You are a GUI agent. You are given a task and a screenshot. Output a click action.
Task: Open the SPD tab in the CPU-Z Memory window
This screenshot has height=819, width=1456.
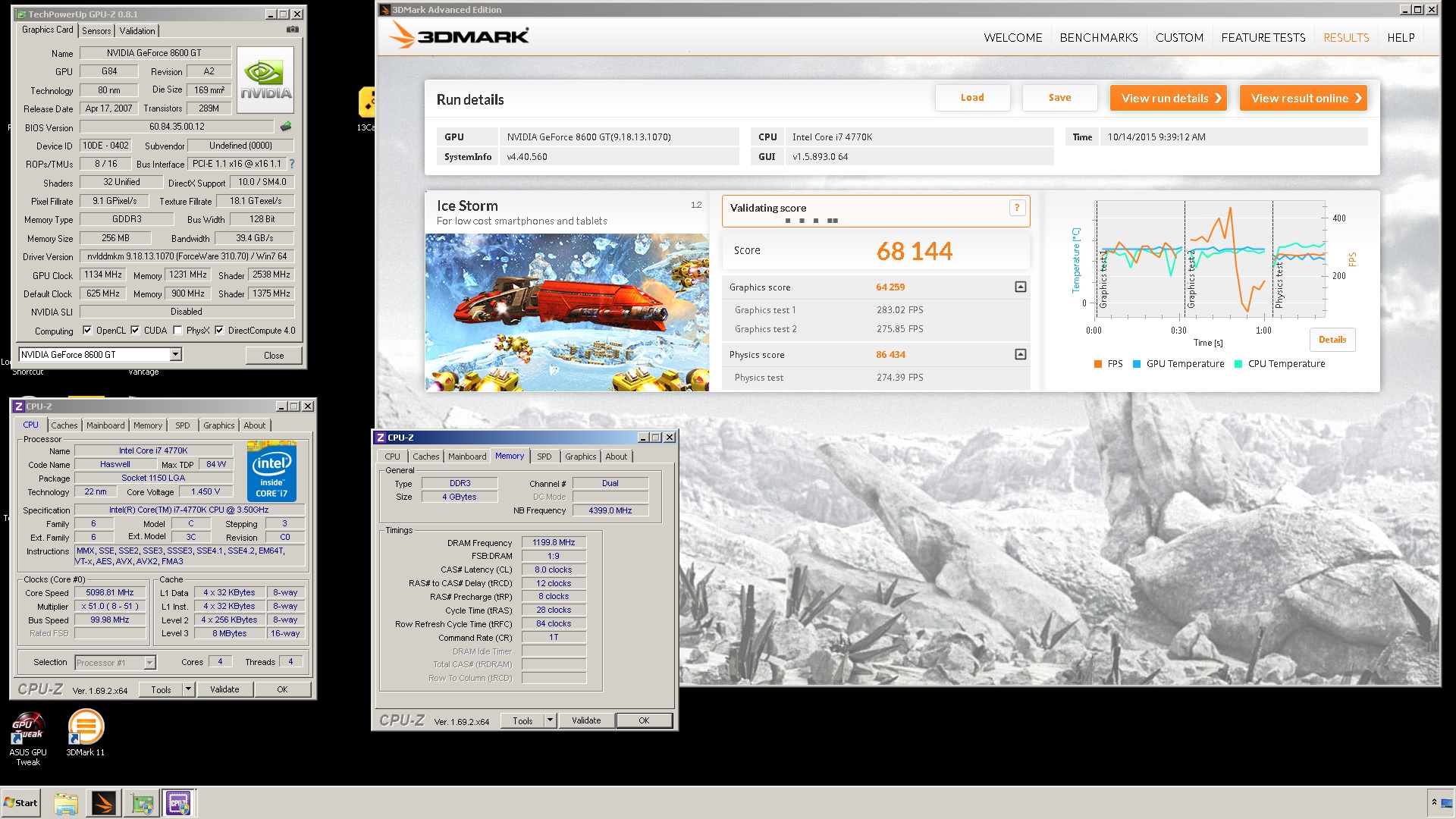[544, 457]
